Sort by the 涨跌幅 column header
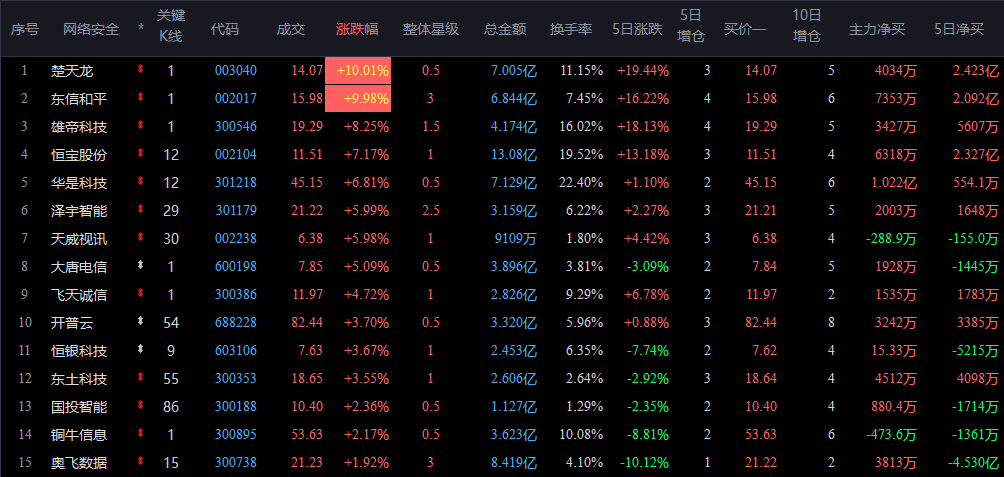Screen dimensions: 1004x477 (x=357, y=29)
